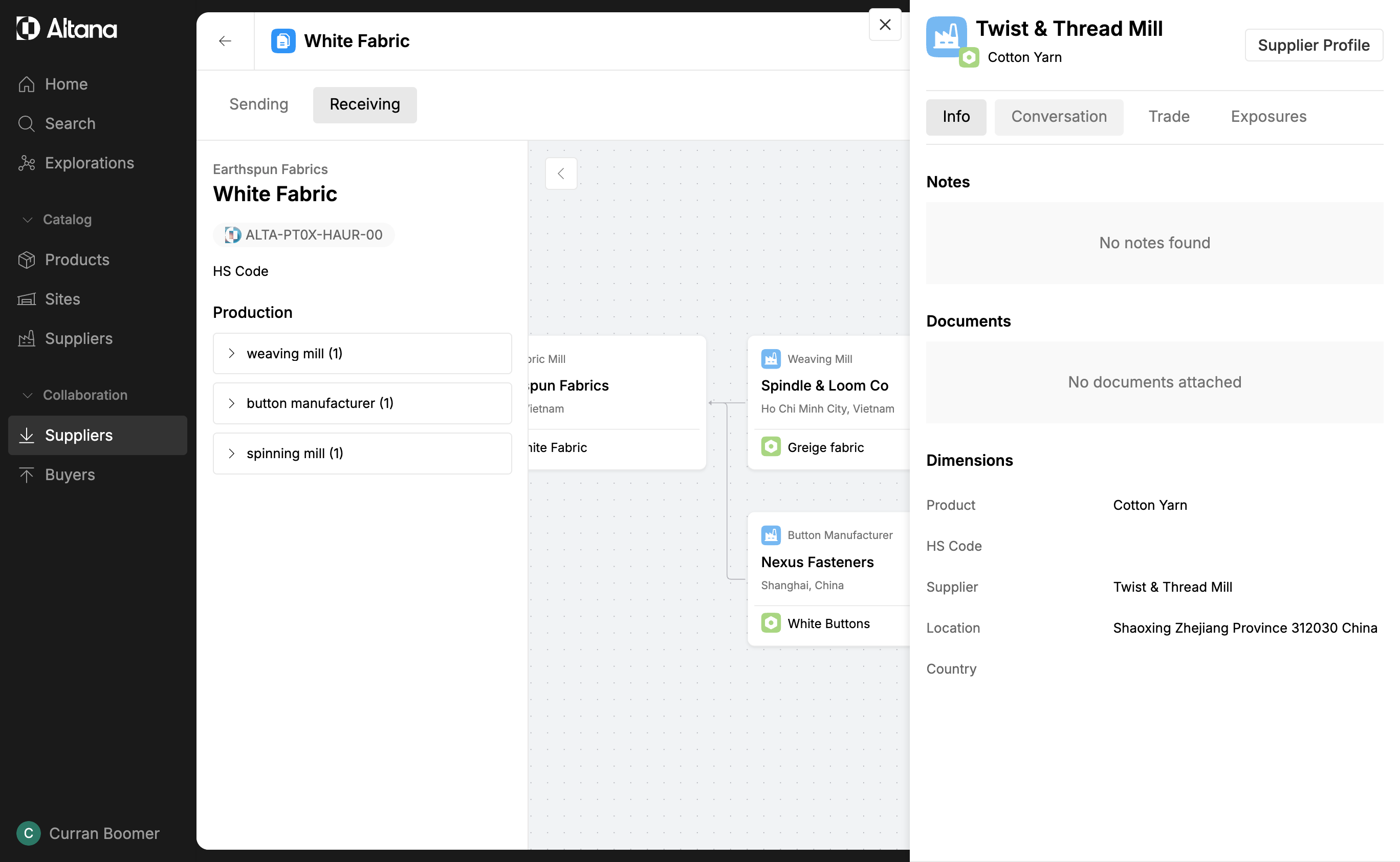Collapse the Collaboration sidebar section

coord(27,395)
